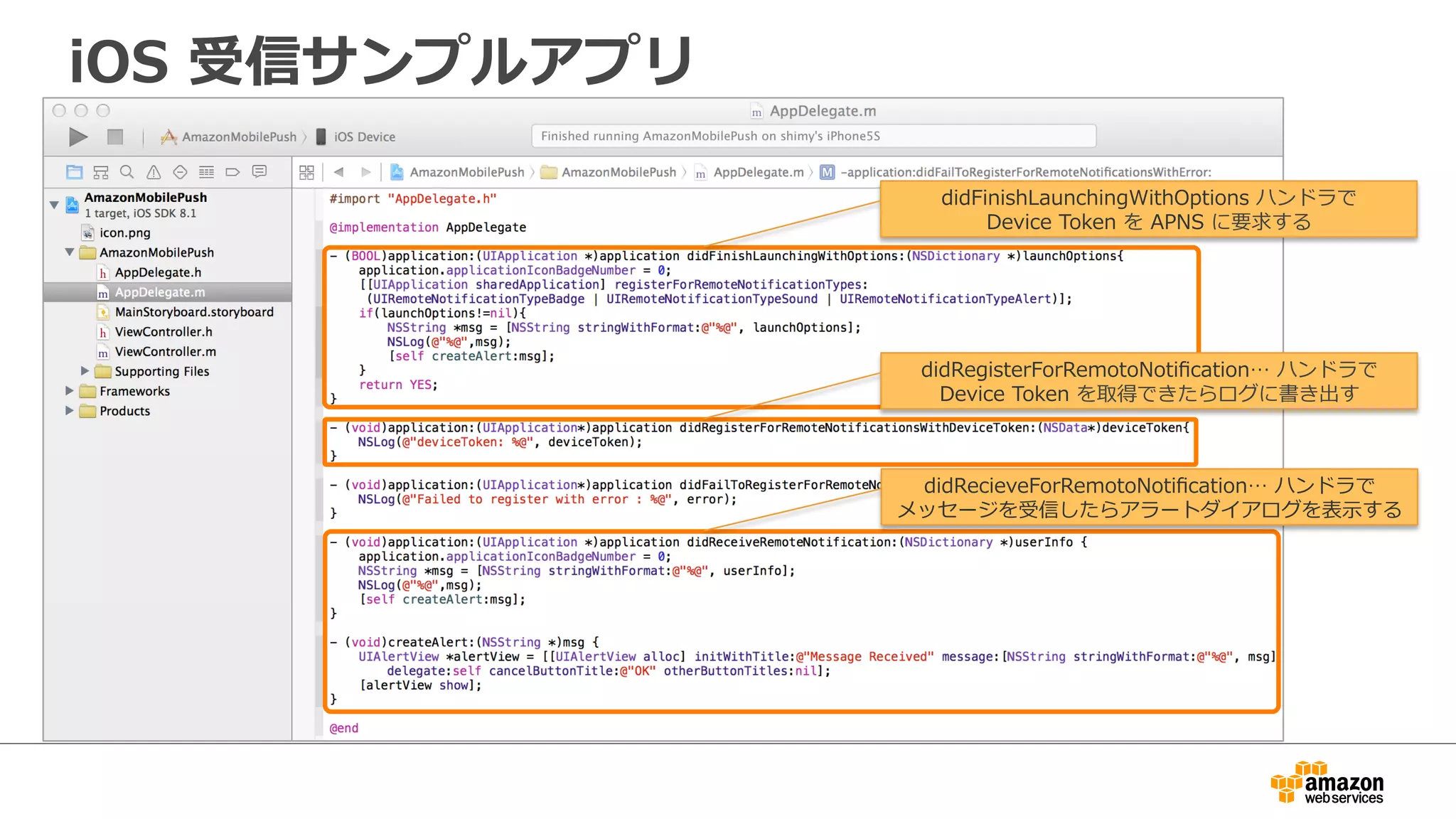The width and height of the screenshot is (1456, 819).
Task: Go back with the left arrow
Action: click(339, 172)
